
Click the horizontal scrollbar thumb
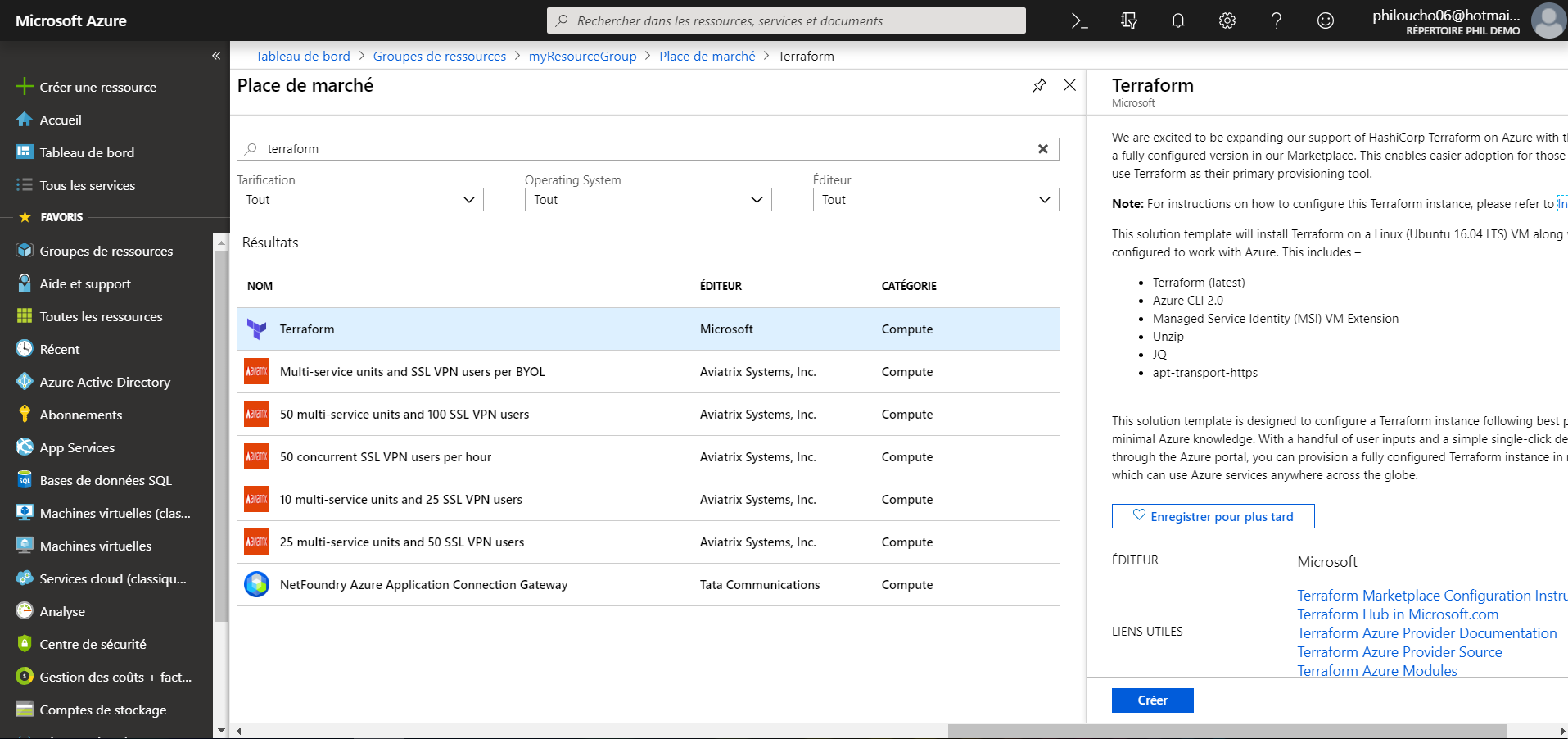coord(1227,731)
